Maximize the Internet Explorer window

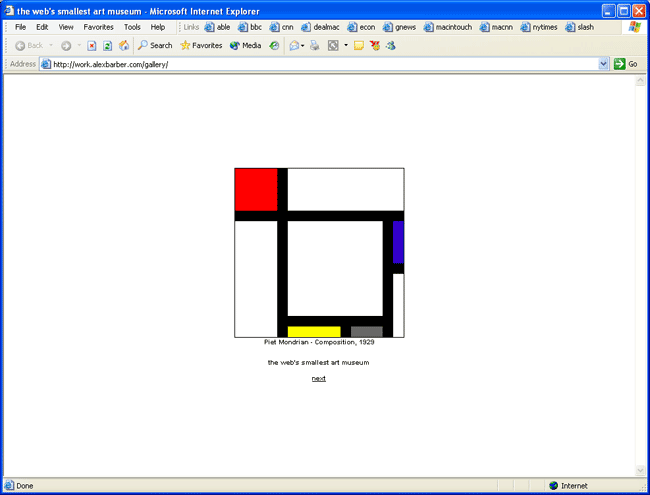[x=623, y=11]
